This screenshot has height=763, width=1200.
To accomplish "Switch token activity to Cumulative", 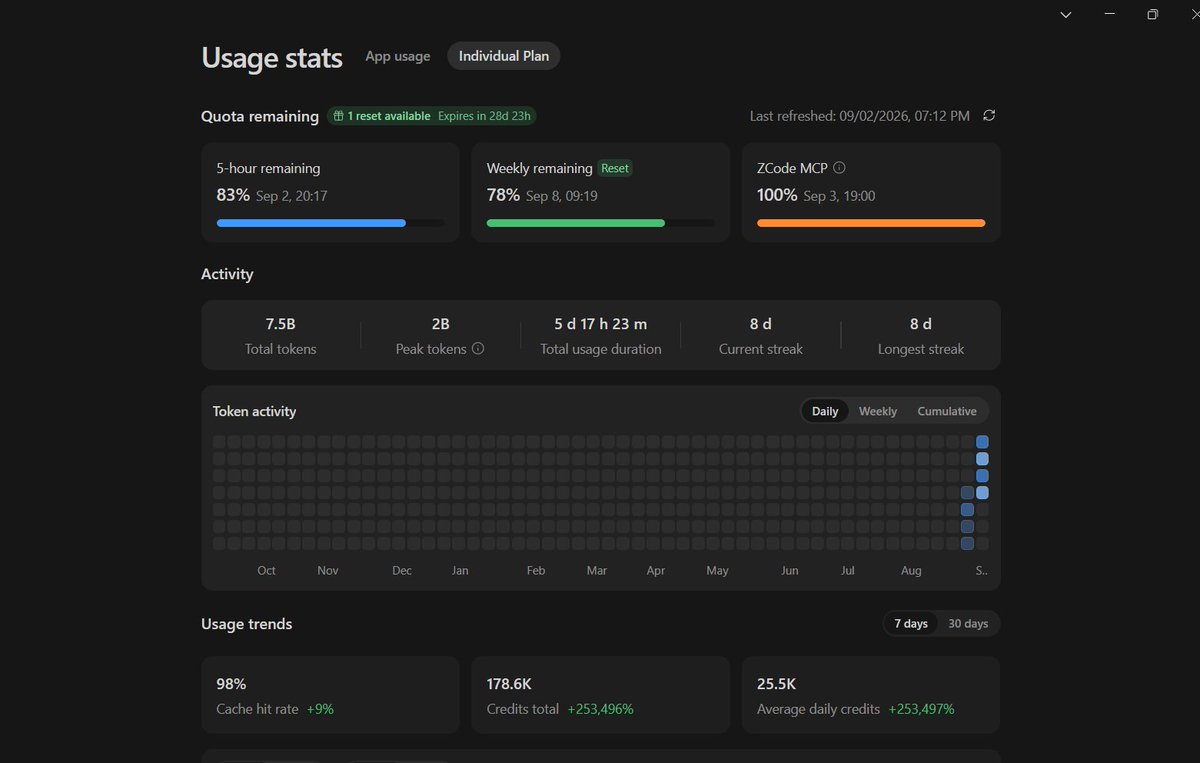I will pyautogui.click(x=947, y=411).
